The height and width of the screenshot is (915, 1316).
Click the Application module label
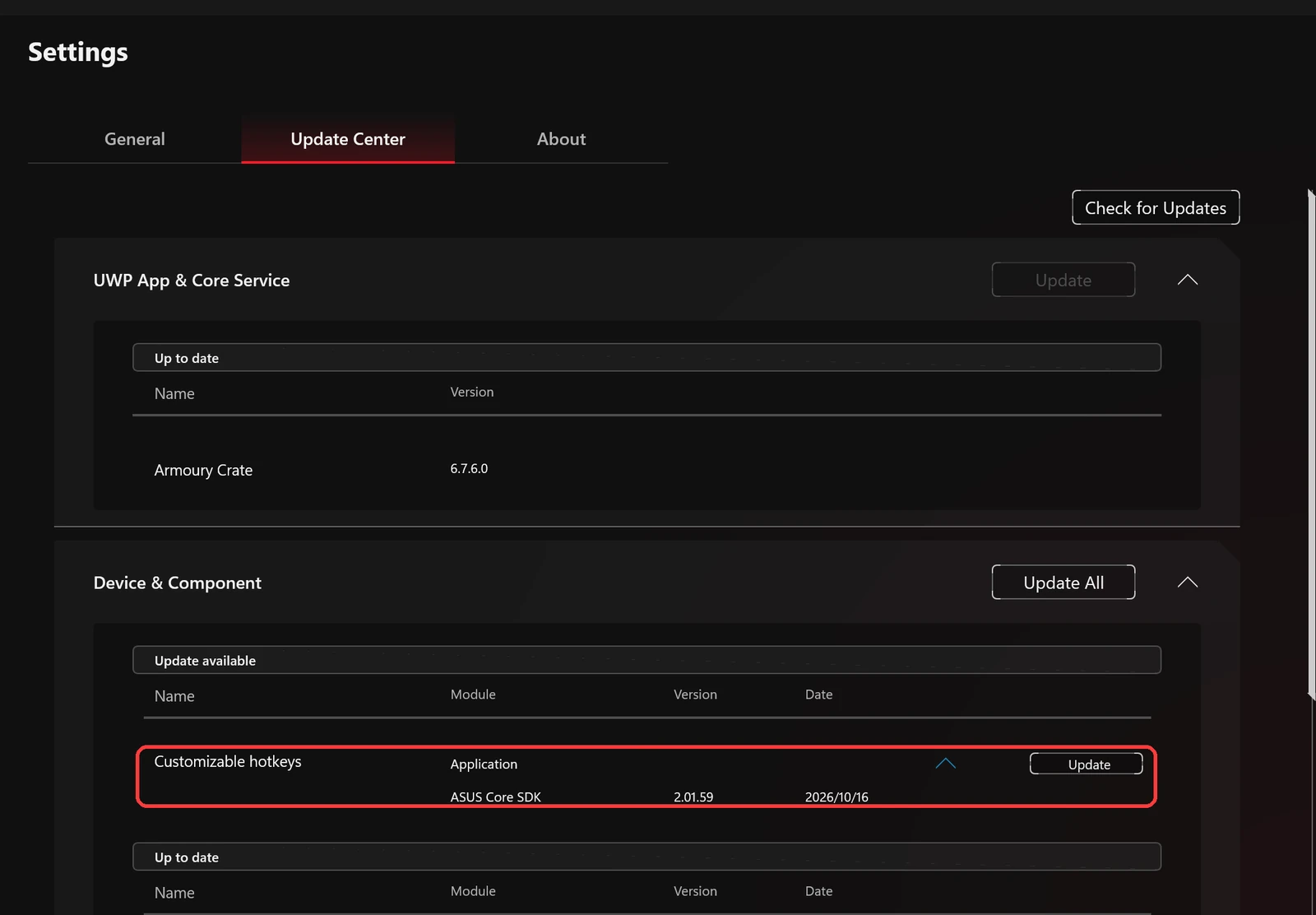pos(484,764)
